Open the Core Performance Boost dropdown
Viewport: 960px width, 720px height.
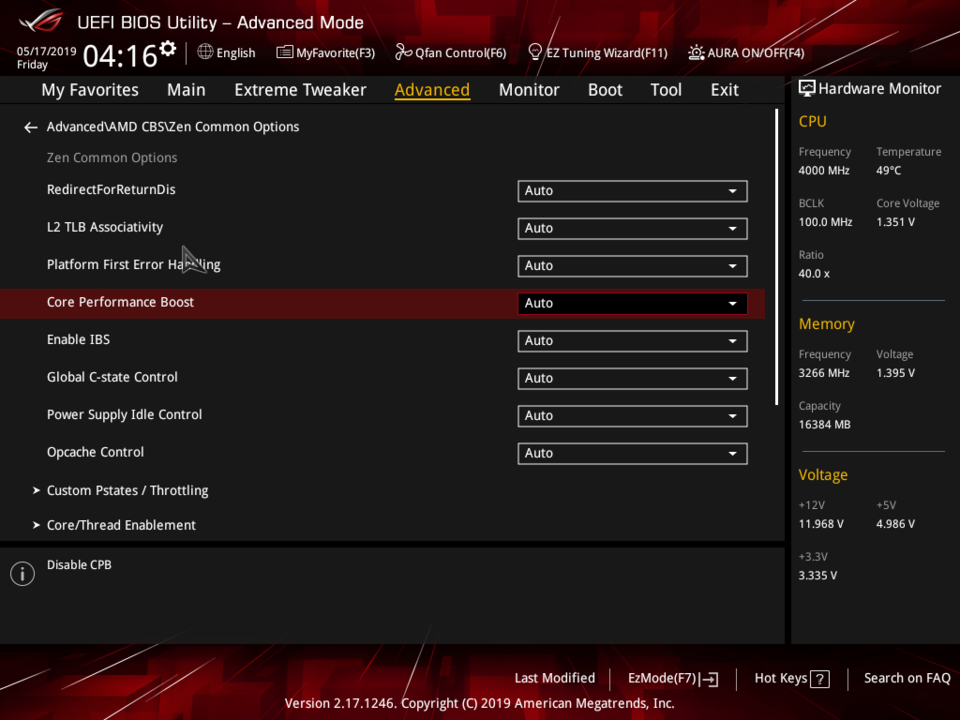pos(632,304)
